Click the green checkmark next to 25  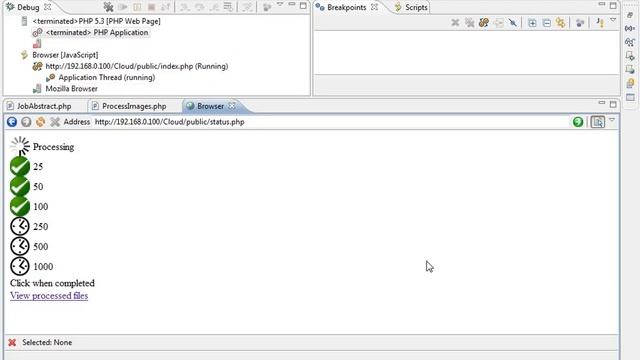(20, 166)
